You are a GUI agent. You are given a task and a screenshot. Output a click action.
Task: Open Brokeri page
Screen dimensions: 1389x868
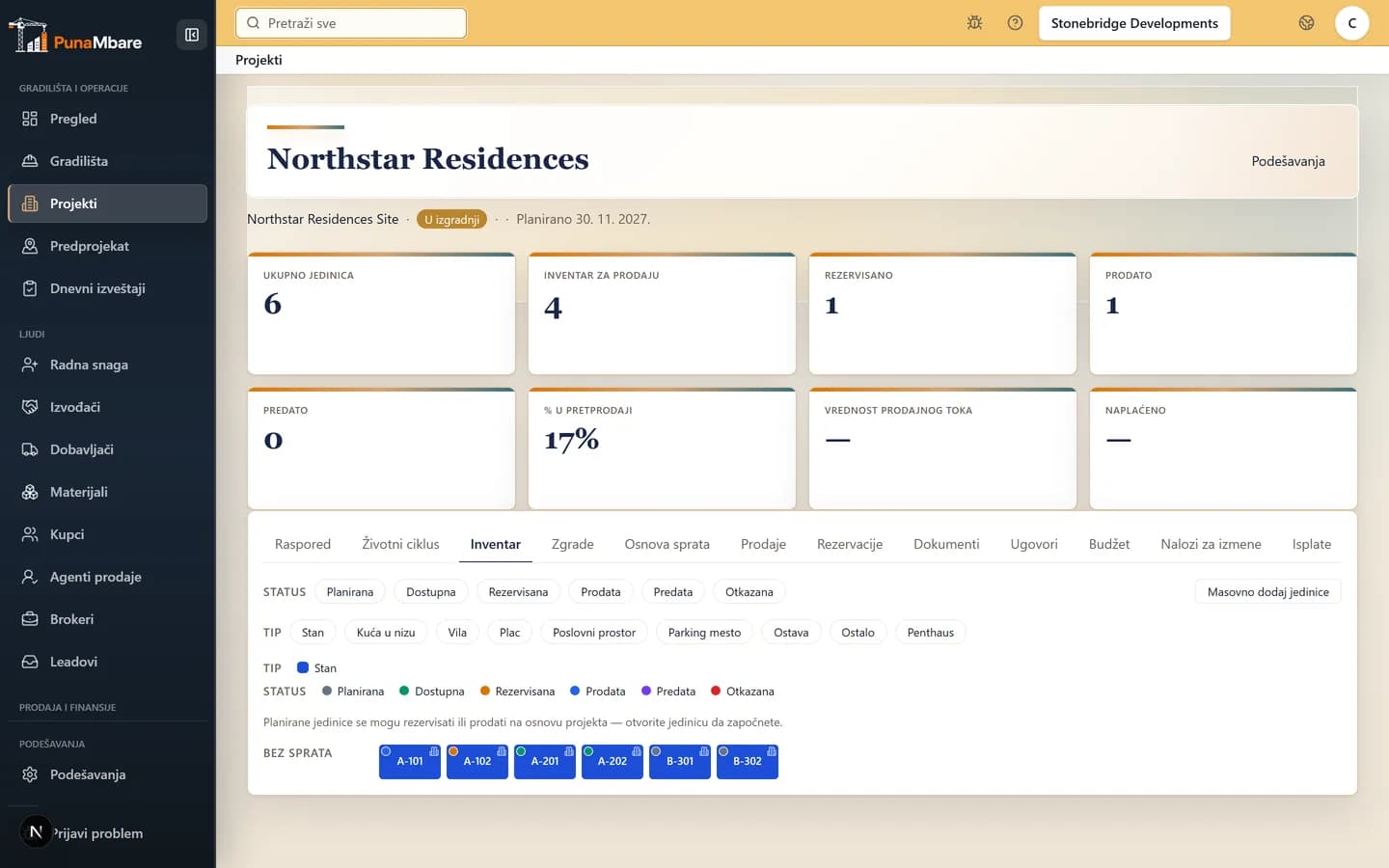pyautogui.click(x=107, y=619)
